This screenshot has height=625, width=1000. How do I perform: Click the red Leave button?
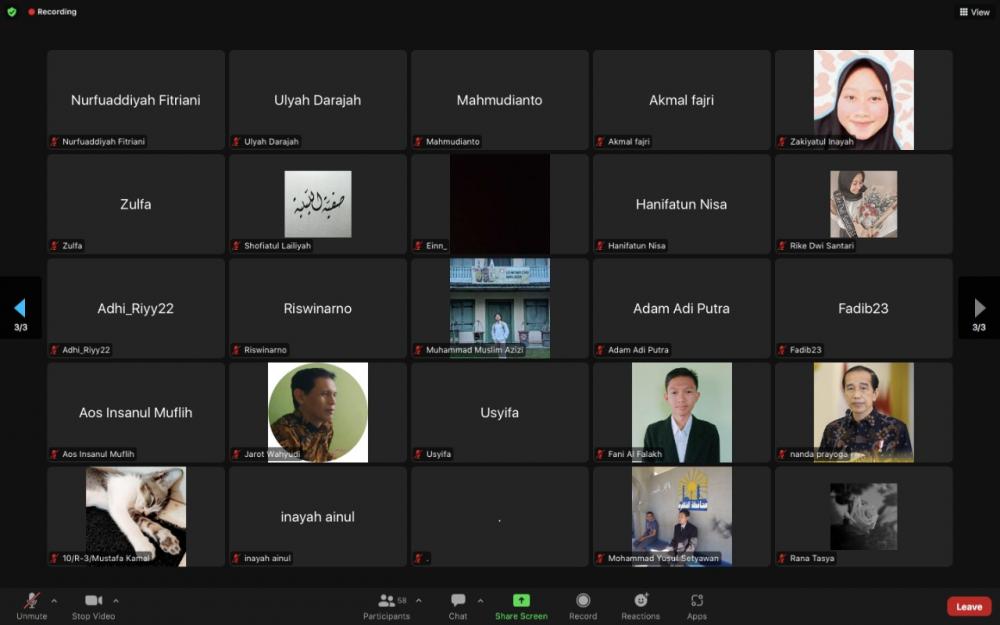coord(968,607)
